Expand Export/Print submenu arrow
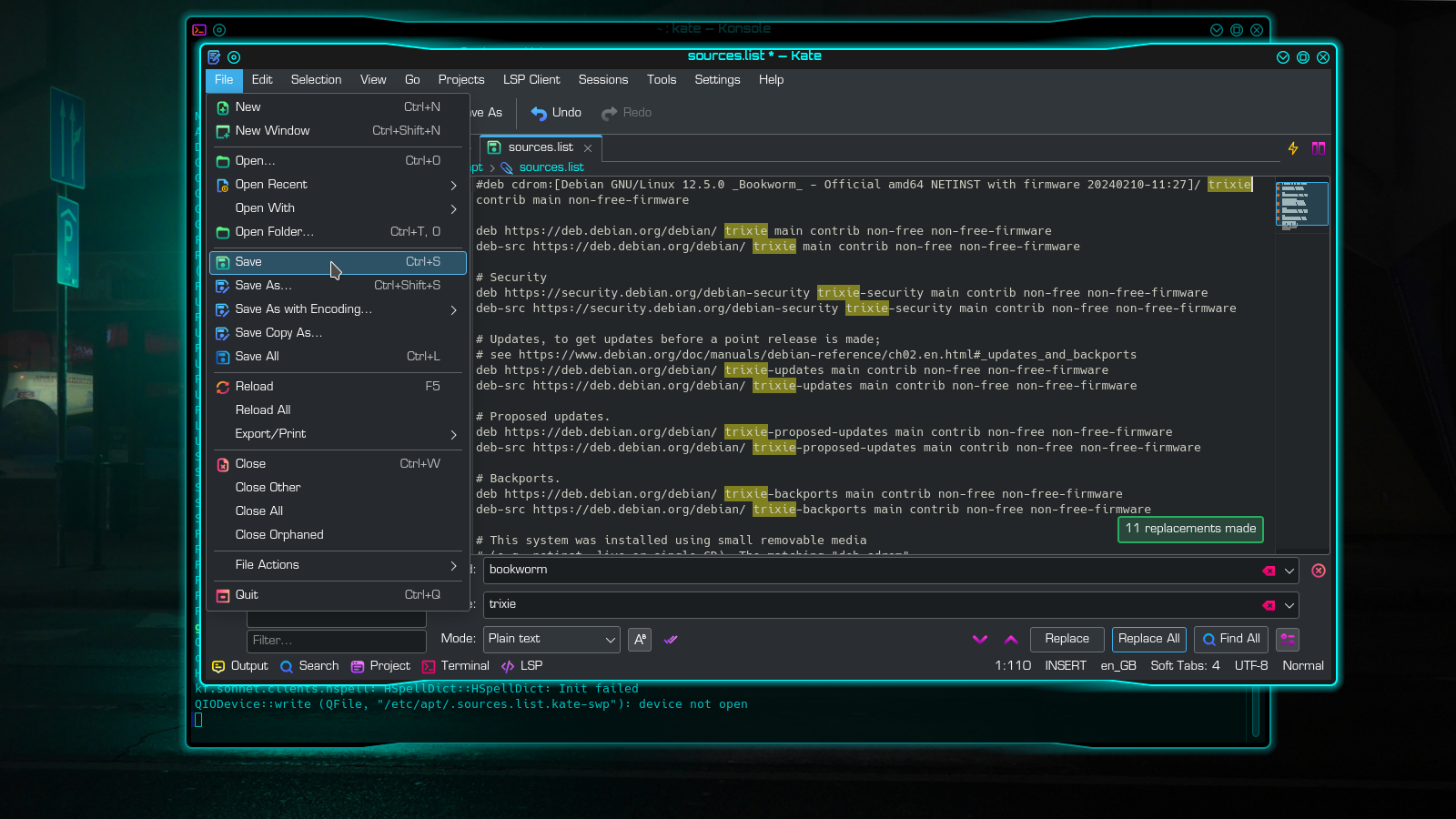The image size is (1456, 819). (453, 435)
